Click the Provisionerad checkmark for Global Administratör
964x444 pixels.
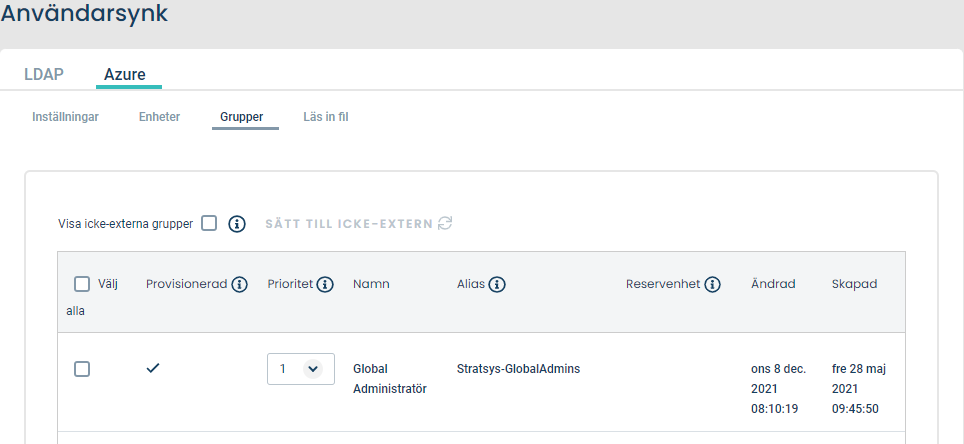tap(153, 368)
